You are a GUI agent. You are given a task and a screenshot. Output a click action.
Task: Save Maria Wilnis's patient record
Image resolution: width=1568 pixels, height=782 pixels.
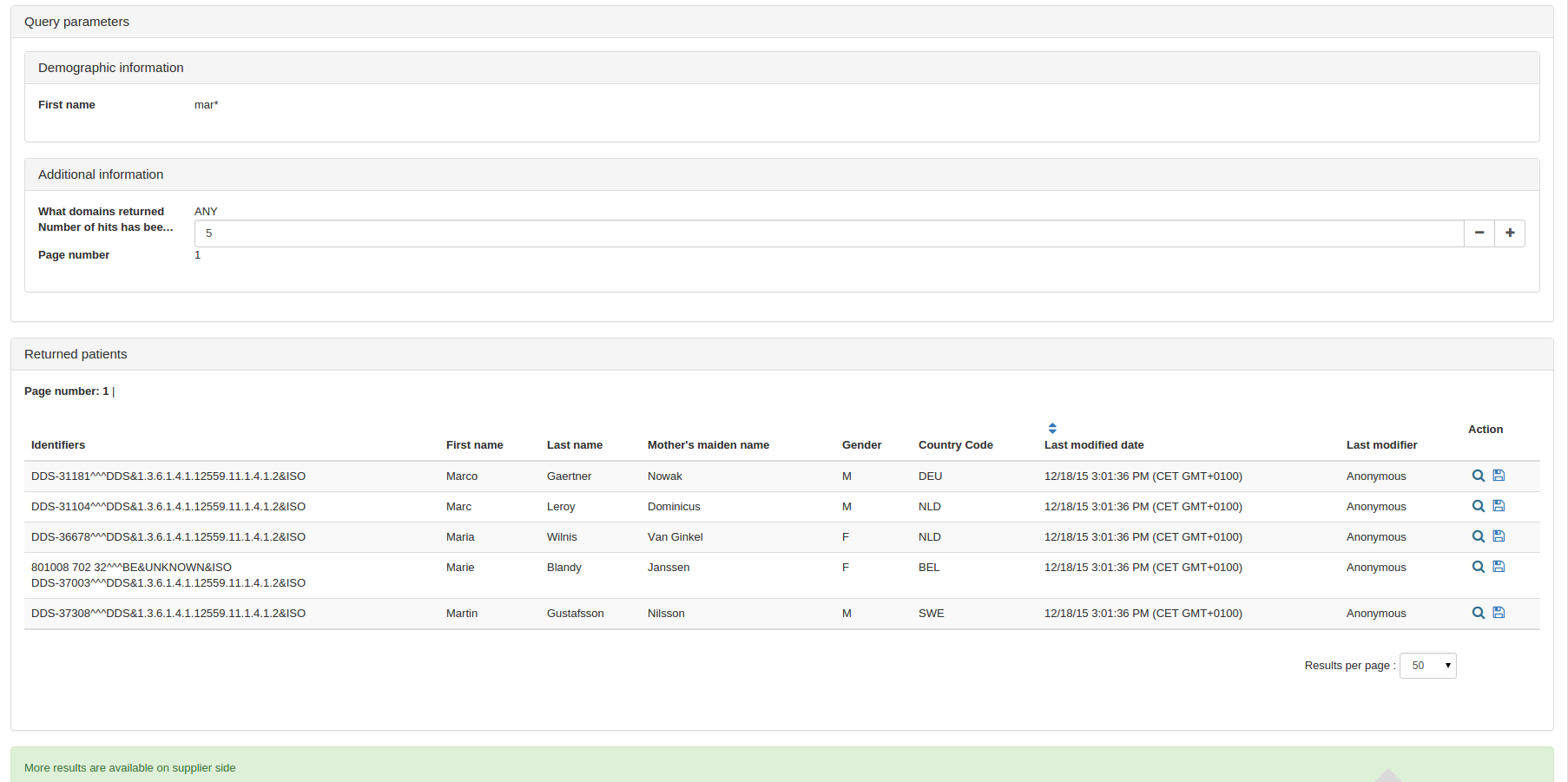point(1499,536)
